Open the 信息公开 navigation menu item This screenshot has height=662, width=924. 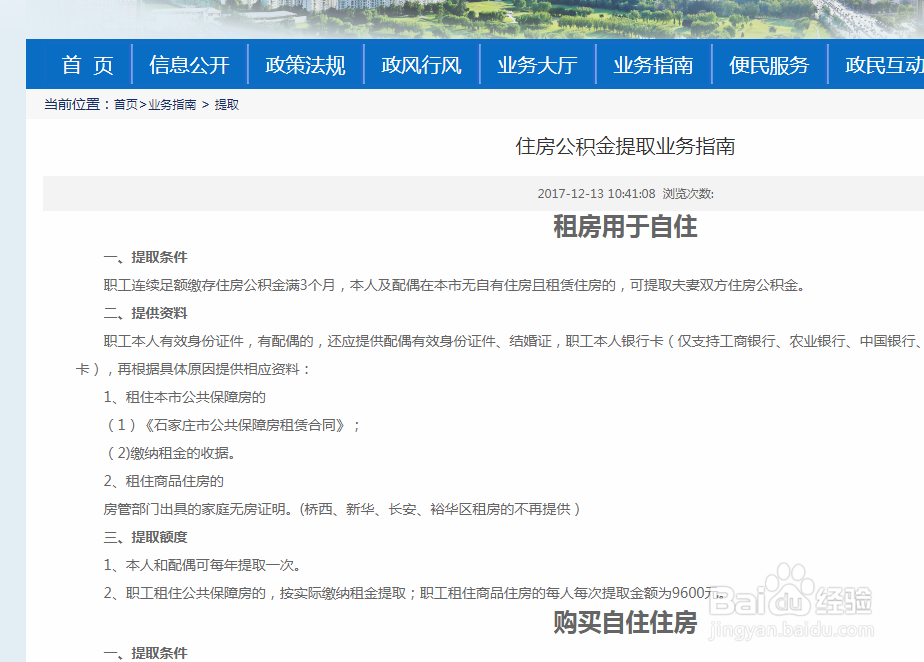pyautogui.click(x=190, y=63)
